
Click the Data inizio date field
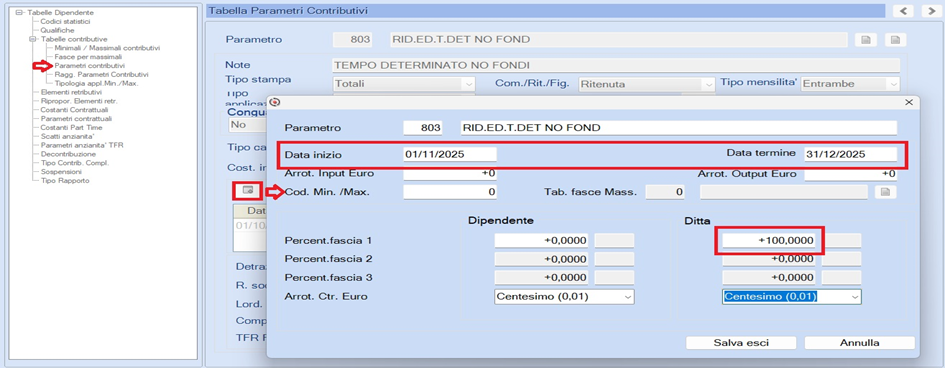450,154
